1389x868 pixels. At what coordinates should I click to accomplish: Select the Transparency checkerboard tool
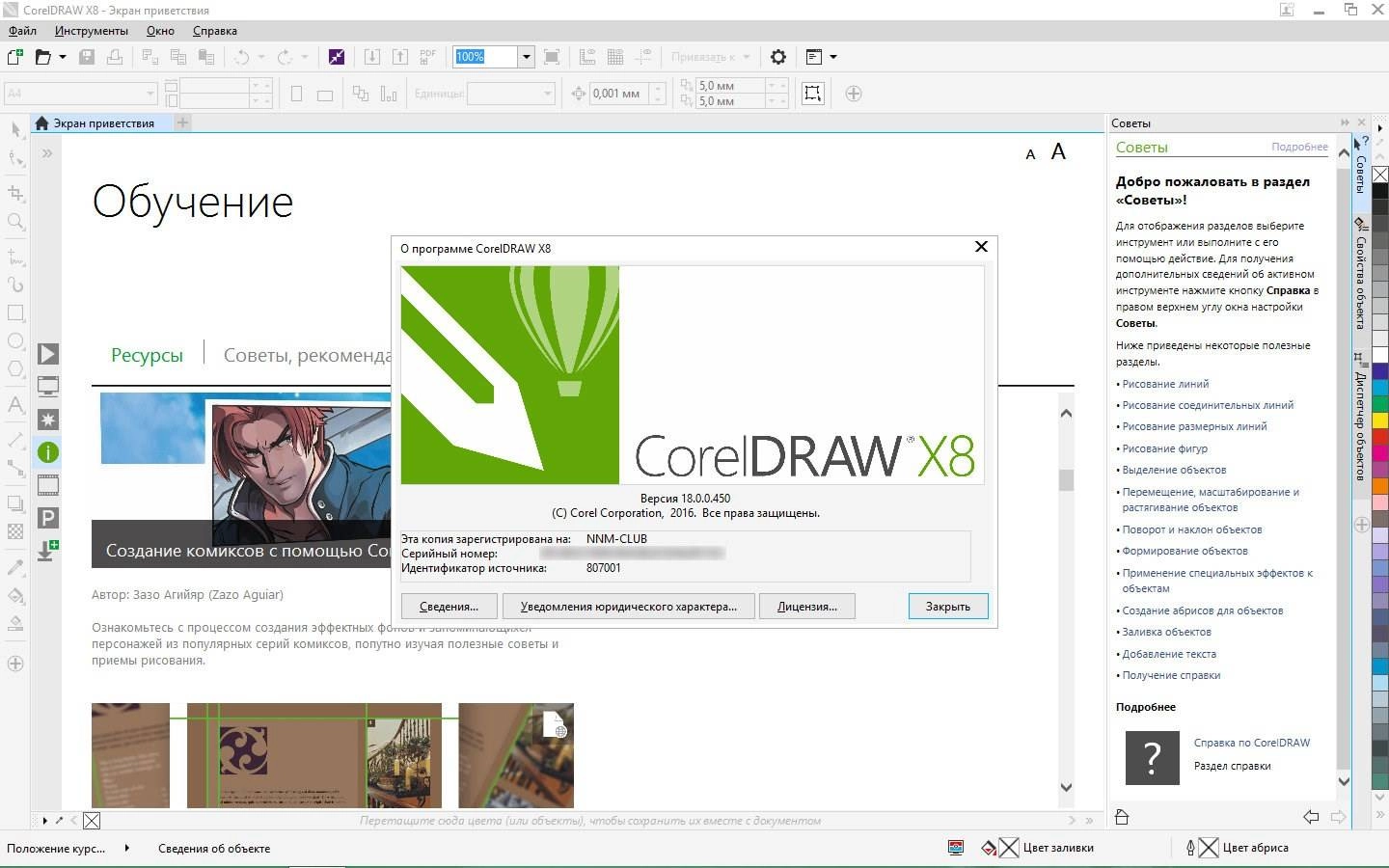15,531
